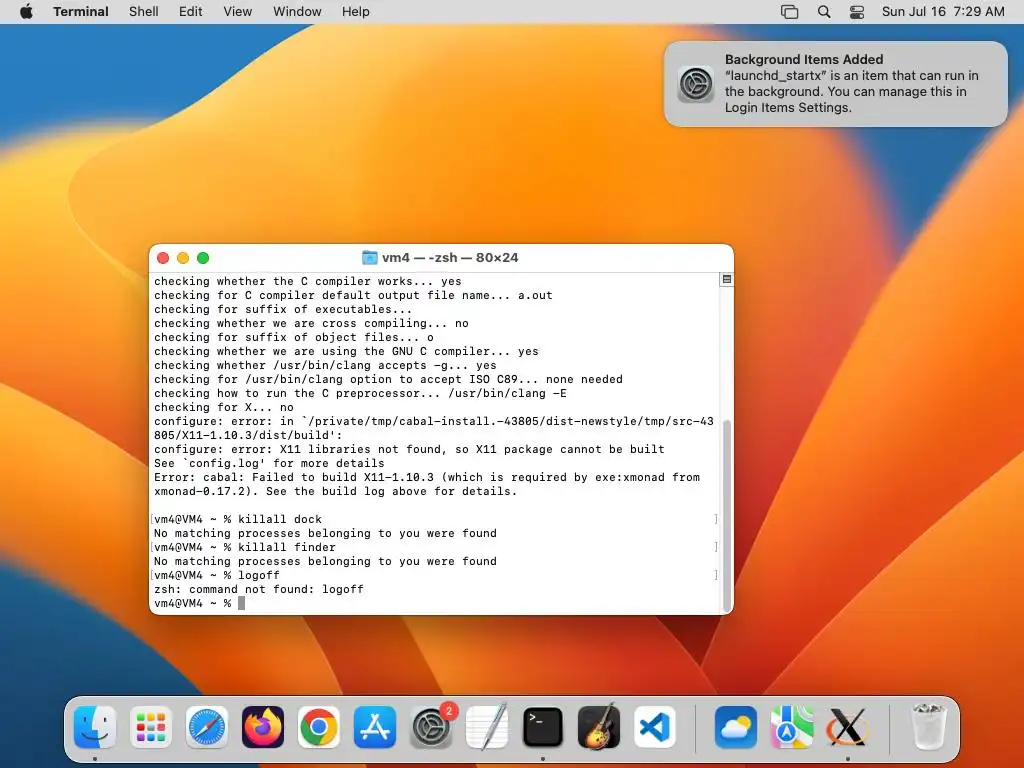Open Maps from the Dock
The width and height of the screenshot is (1024, 768).
click(792, 727)
